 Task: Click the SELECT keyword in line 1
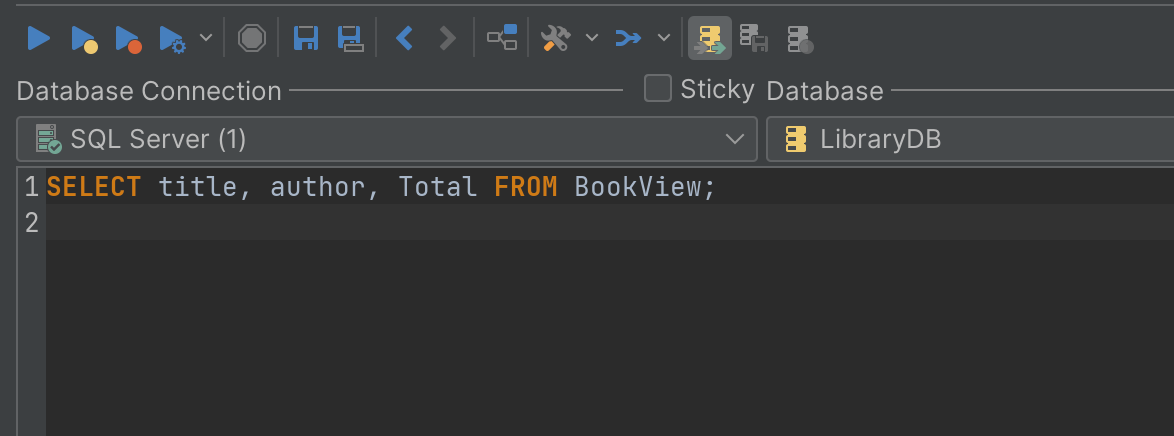(94, 187)
